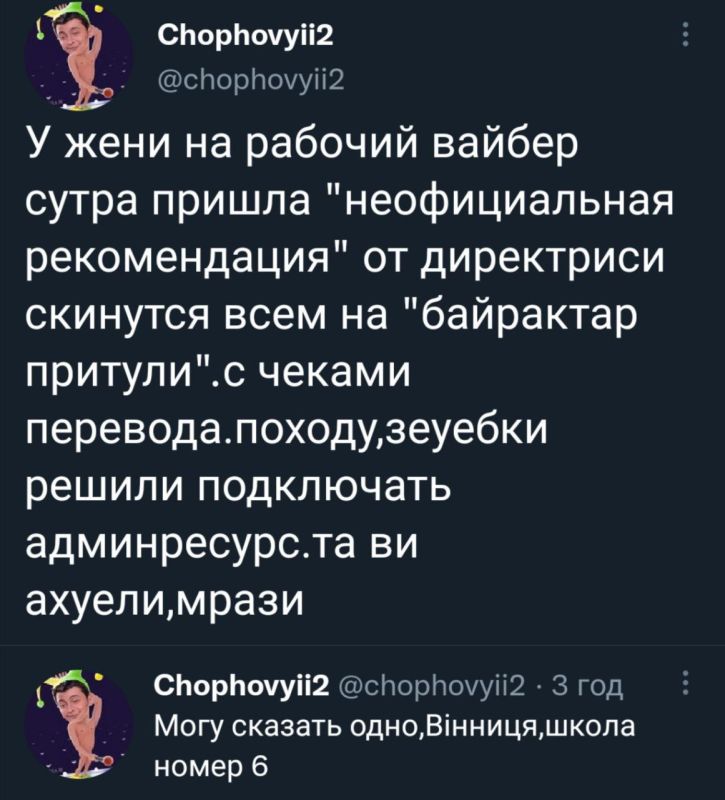Select the line "решили подключать"

tap(238, 488)
